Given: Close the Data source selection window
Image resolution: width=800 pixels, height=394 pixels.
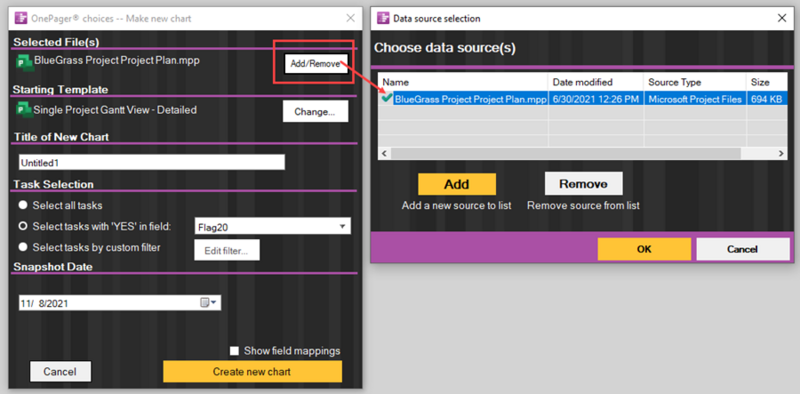Looking at the screenshot, I should 781,18.
